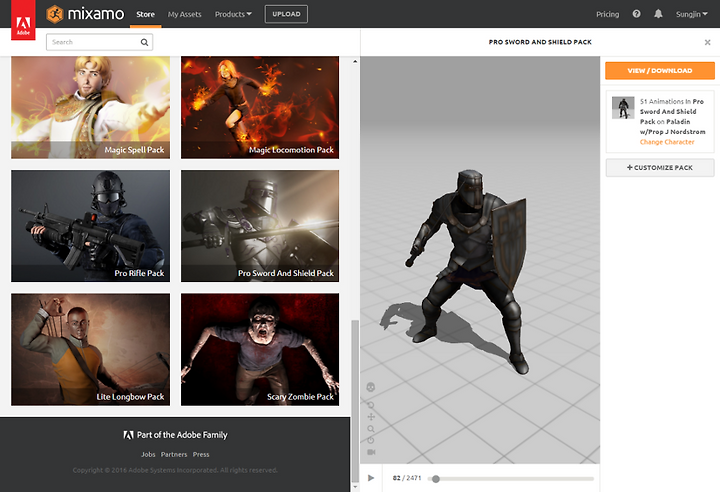Click the search magnifier icon

(x=144, y=42)
